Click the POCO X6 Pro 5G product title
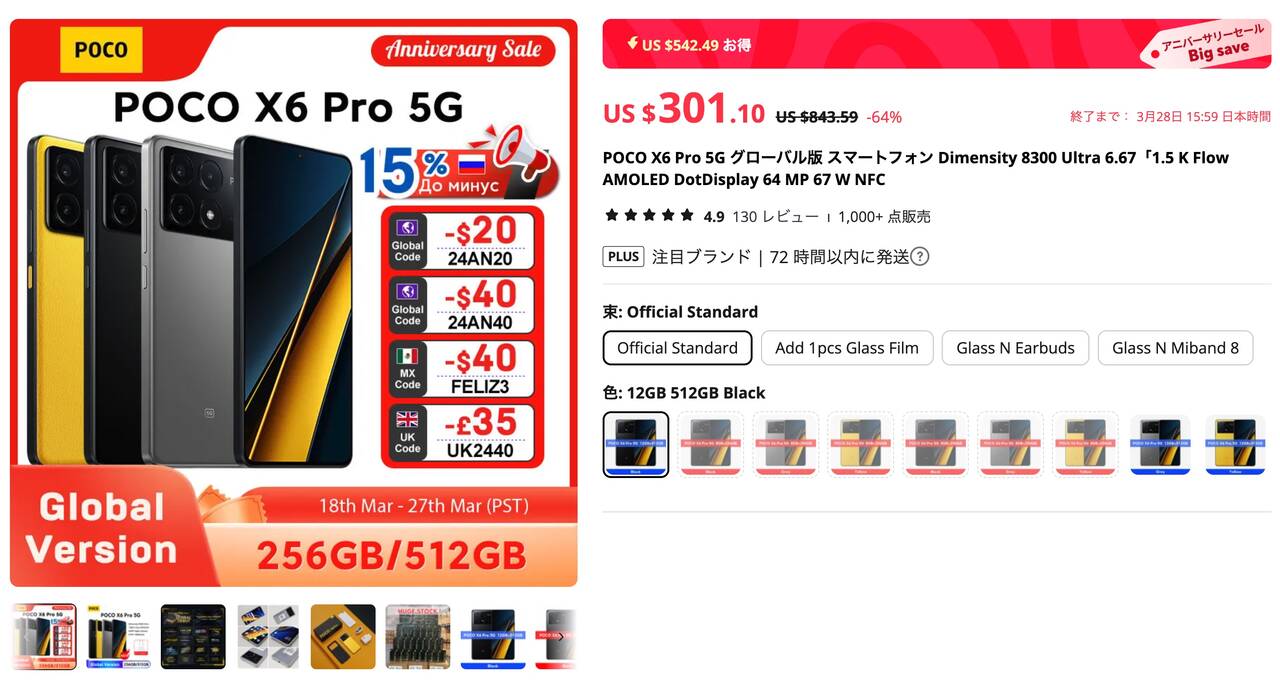This screenshot has height=691, width=1280. 915,168
